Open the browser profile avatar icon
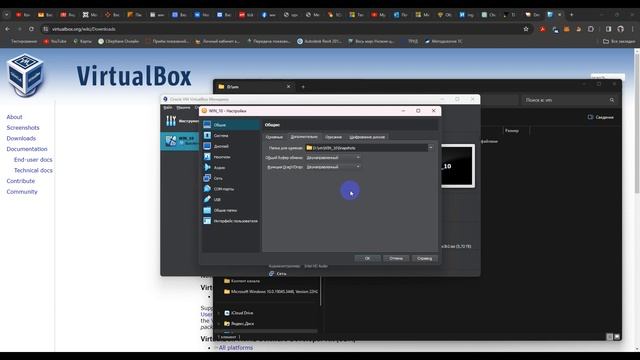Image resolution: width=640 pixels, height=360 pixels. pos(620,29)
